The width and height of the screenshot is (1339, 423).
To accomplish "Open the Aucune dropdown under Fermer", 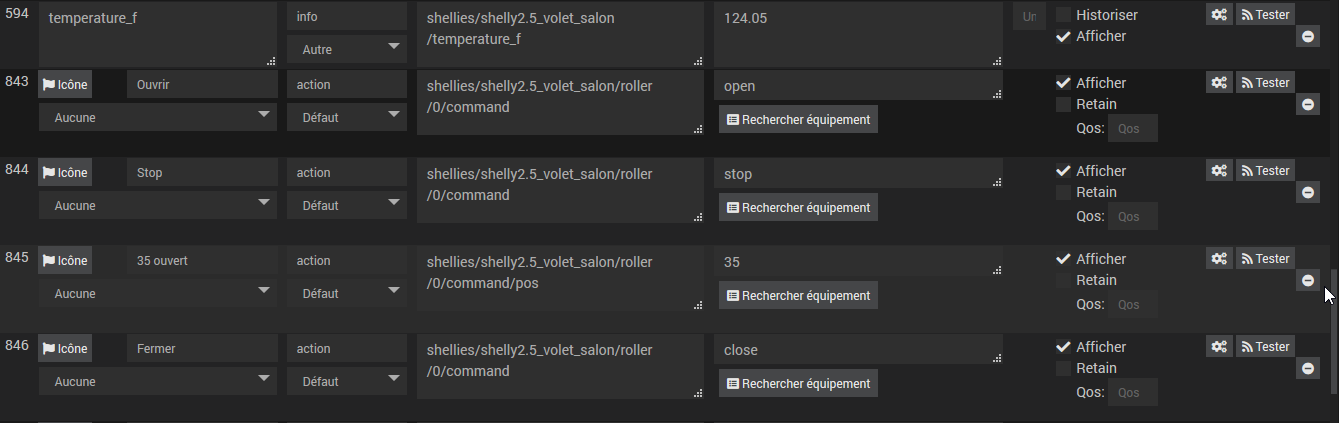I will (157, 381).
